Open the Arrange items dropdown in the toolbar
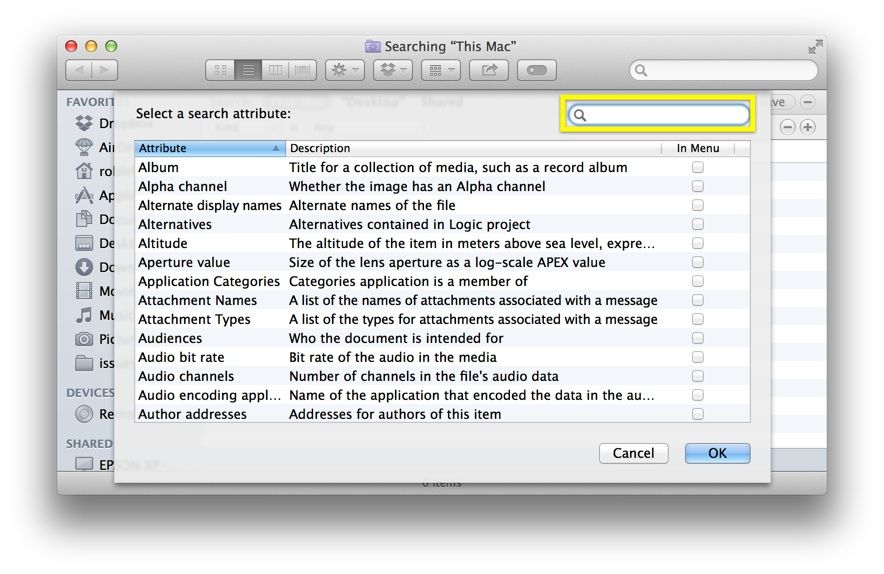Screen dimensions: 884x574 click(440, 70)
